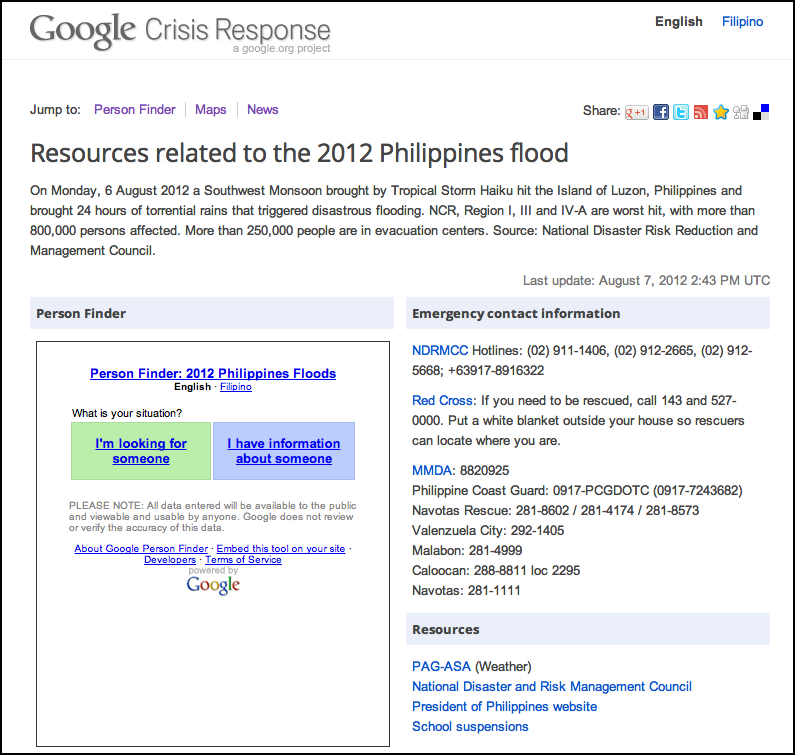
Task: Switch Person Finder widget to Filipino
Action: coord(236,387)
